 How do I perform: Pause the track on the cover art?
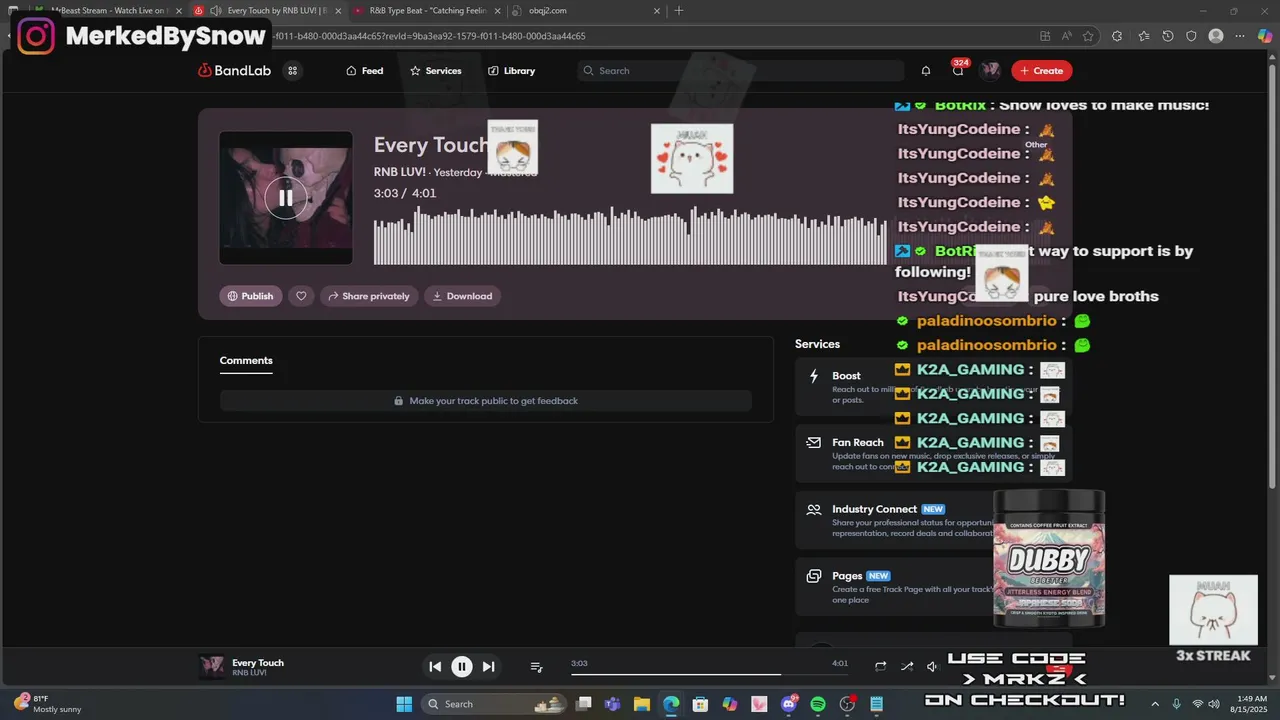(x=286, y=198)
